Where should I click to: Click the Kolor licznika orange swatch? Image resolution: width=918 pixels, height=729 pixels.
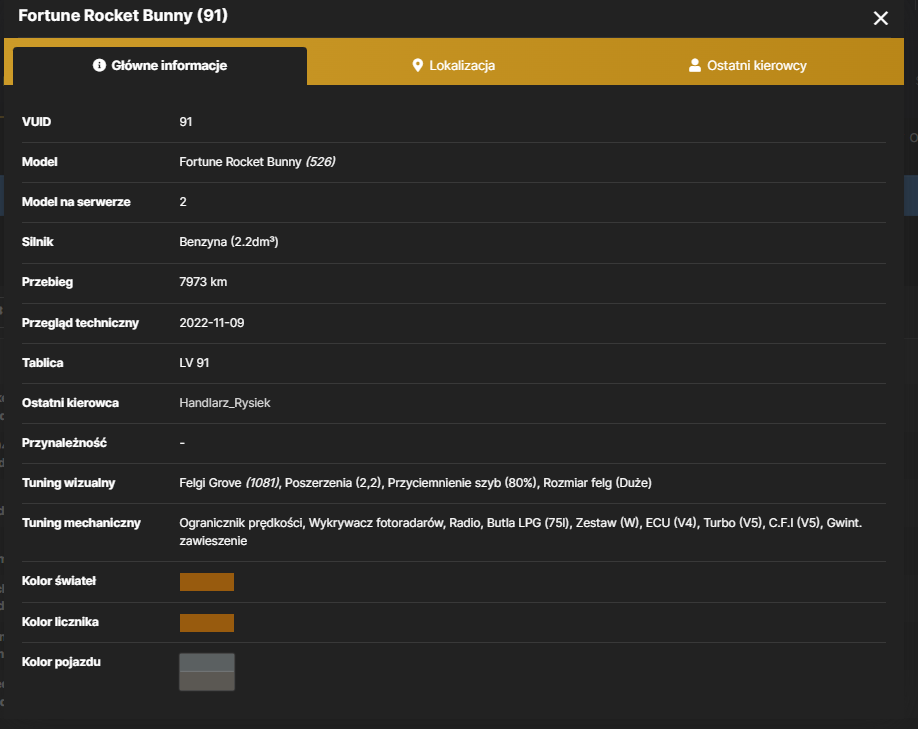coord(207,623)
